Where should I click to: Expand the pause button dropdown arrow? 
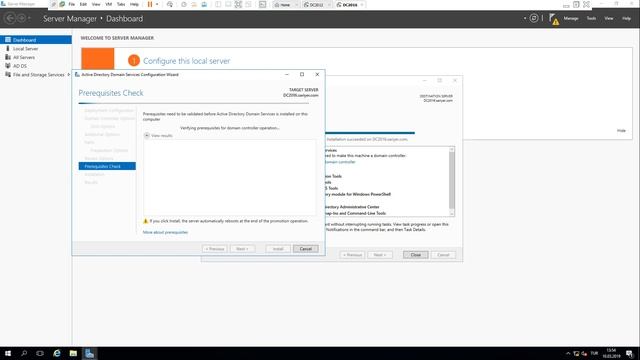coord(157,4)
